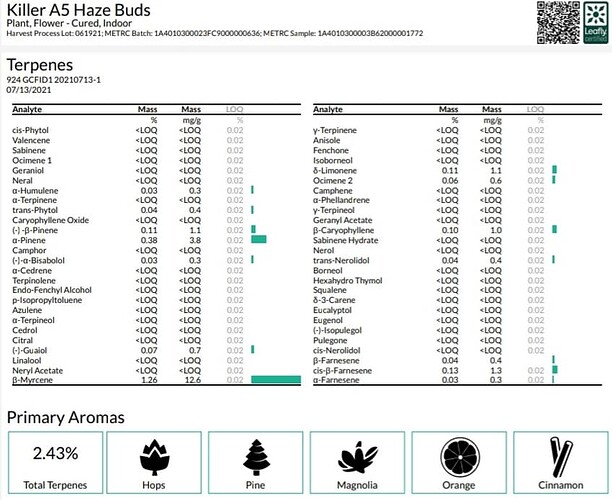This screenshot has width=612, height=500.
Task: Click the α-Farnesene analyte name
Action: 336,380
